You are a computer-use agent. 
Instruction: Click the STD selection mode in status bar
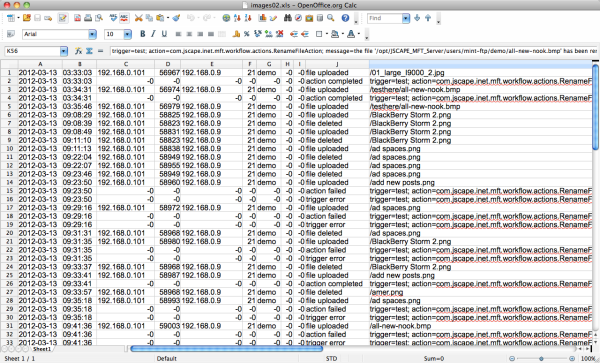point(331,358)
